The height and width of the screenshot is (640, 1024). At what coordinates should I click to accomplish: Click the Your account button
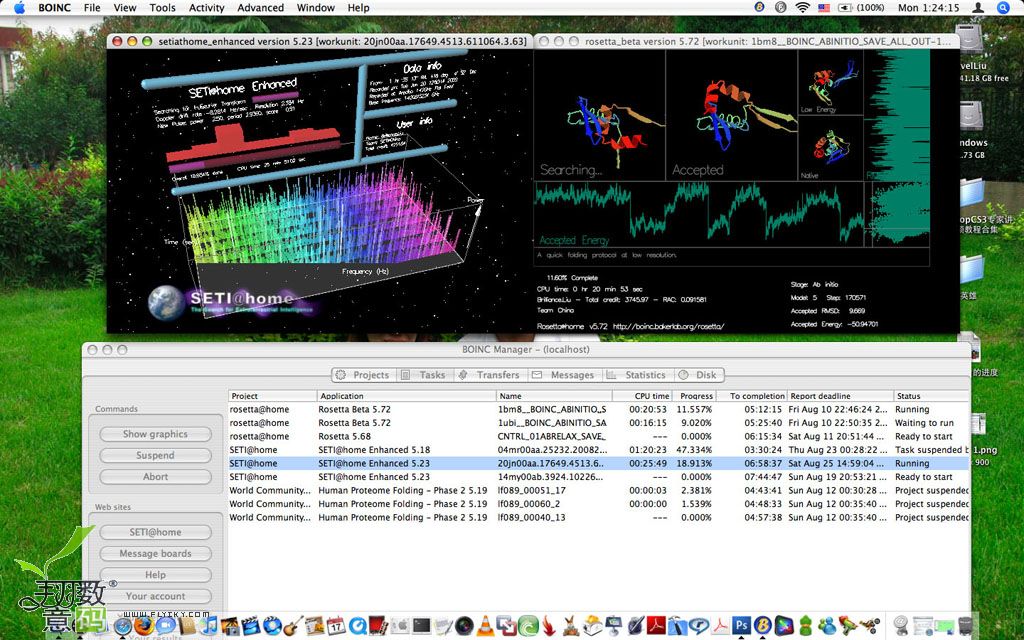click(155, 596)
